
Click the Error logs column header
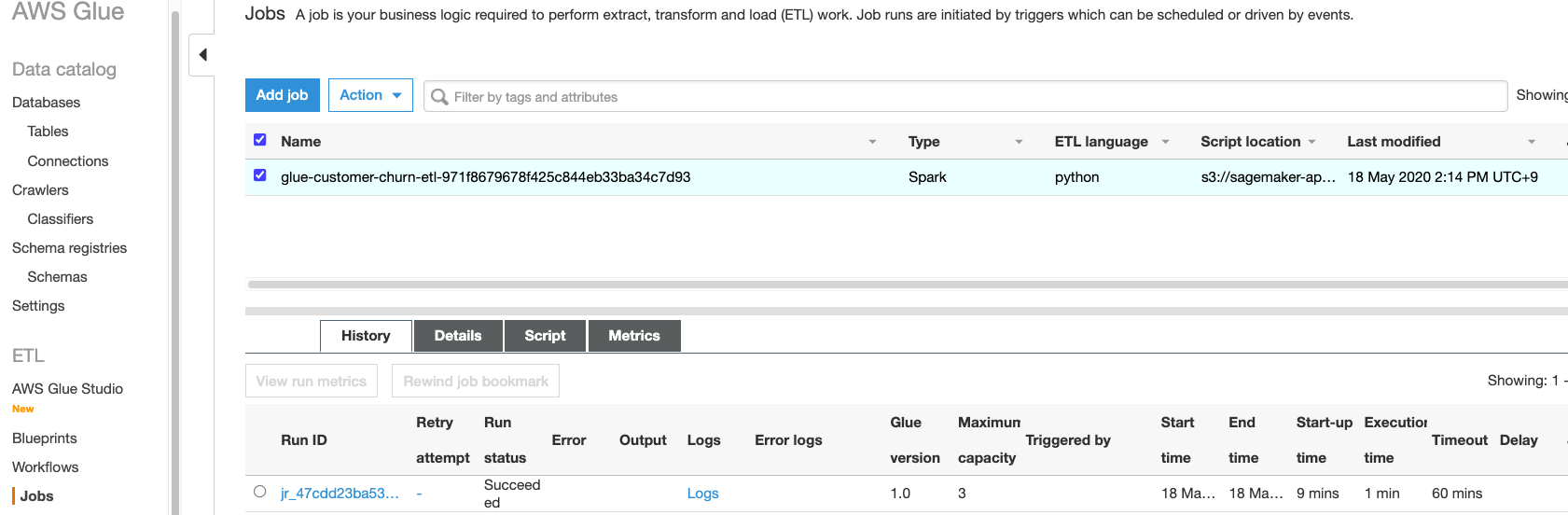click(x=788, y=440)
